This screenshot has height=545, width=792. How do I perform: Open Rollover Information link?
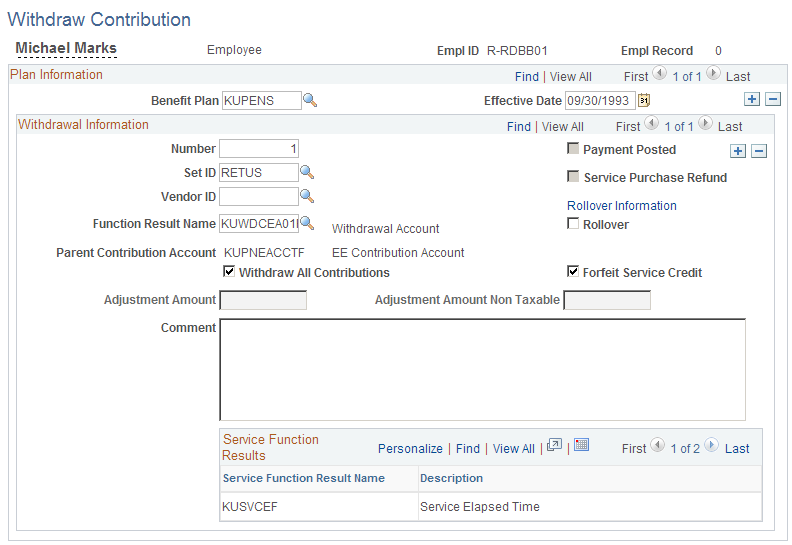tap(621, 206)
